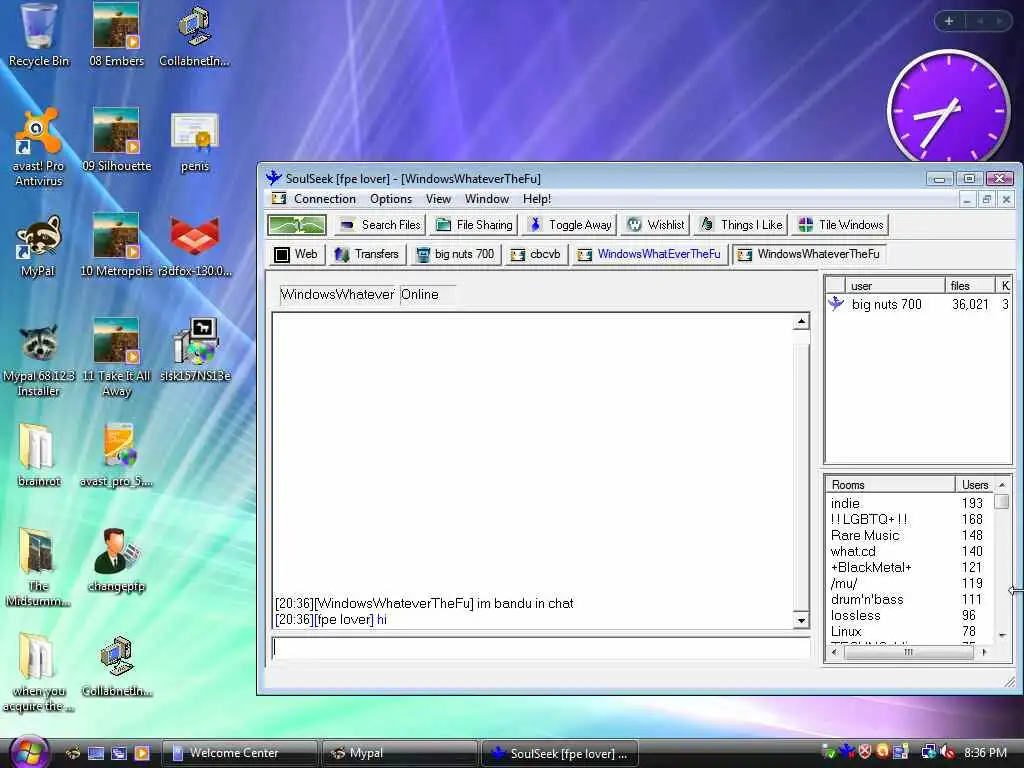Select the what.cd room
The height and width of the screenshot is (768, 1024).
[x=908, y=551]
